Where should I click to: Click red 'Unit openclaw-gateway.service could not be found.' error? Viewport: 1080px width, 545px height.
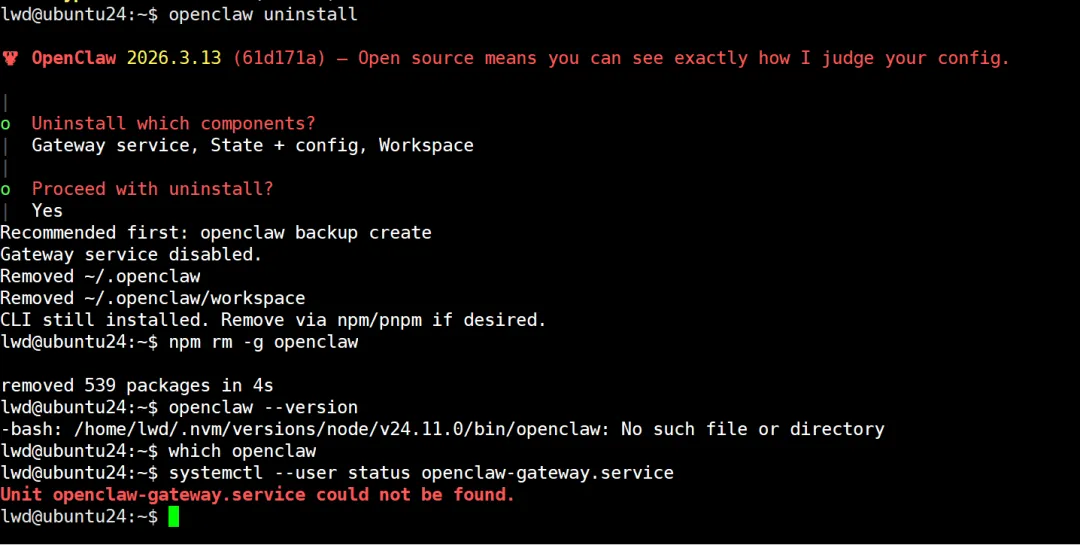click(258, 495)
